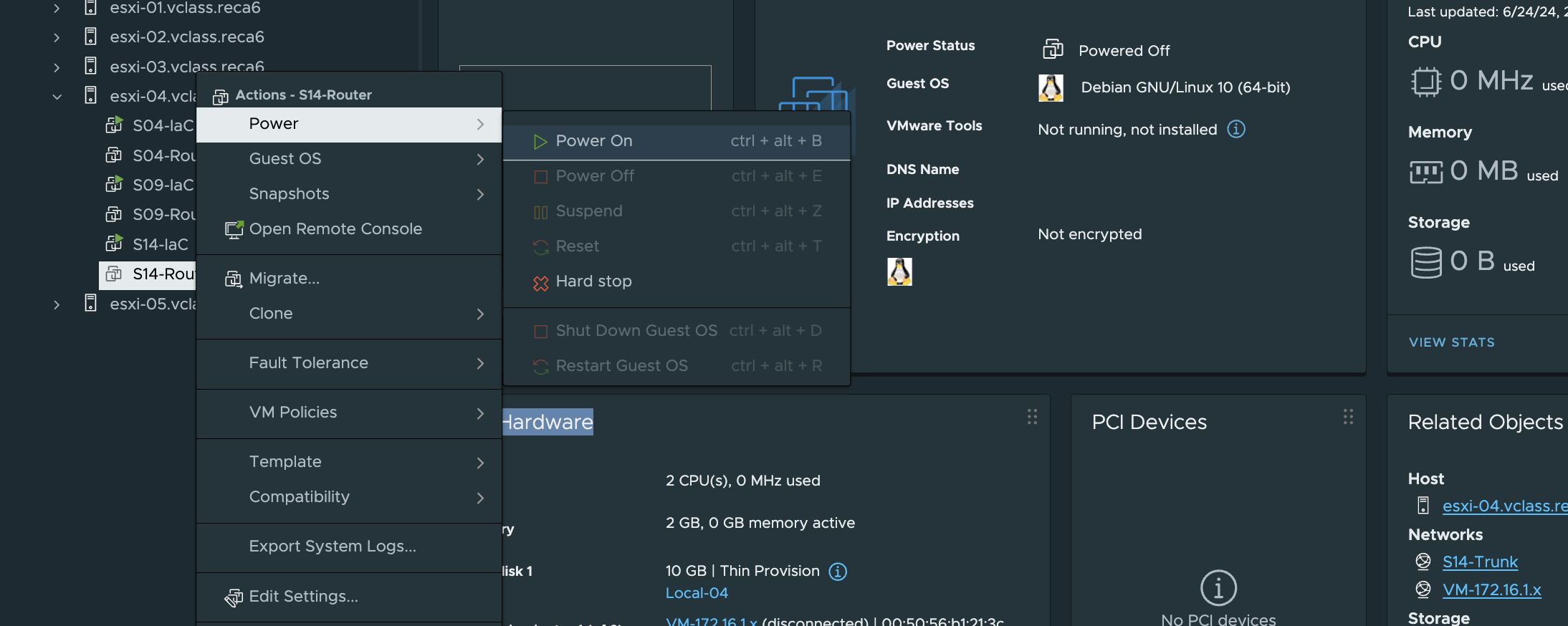Screen dimensions: 1568x626
Task: Open the Power actions menu entry
Action: [349, 124]
